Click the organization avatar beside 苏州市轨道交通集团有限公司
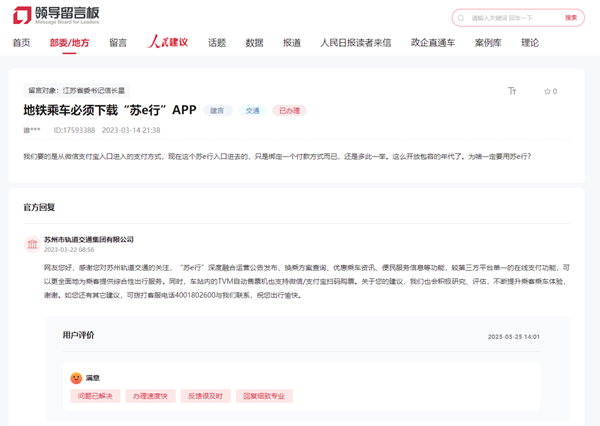The height and width of the screenshot is (426, 600). coord(33,244)
